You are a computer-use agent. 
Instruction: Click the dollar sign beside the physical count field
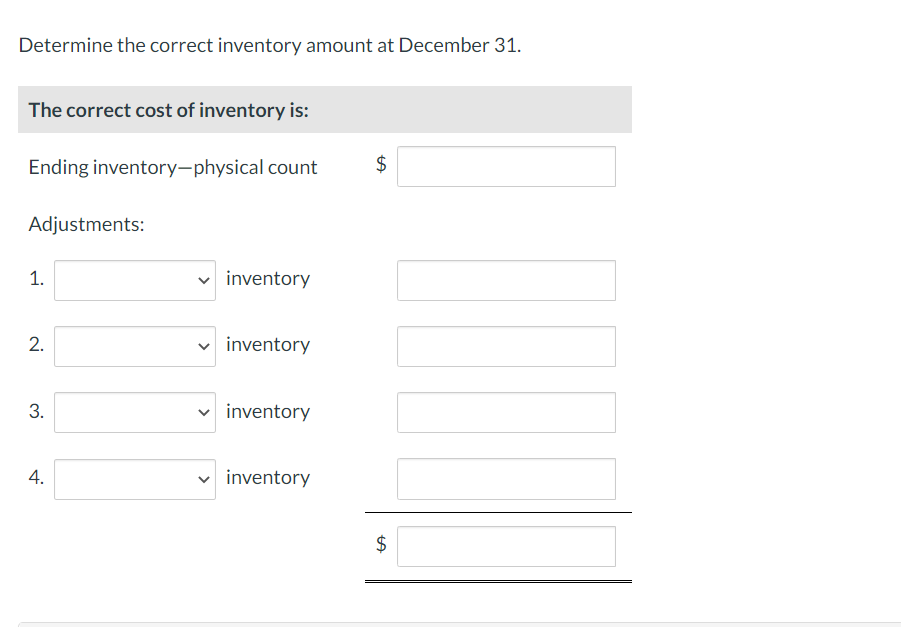click(381, 166)
